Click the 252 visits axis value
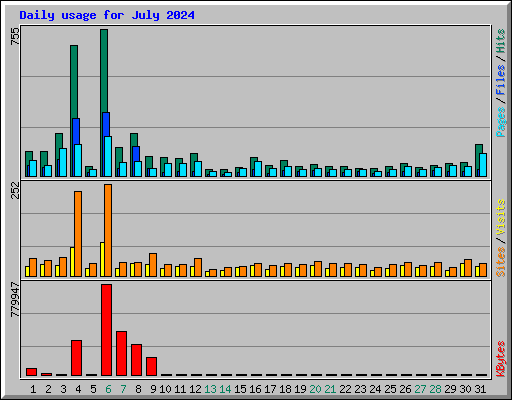The image size is (512, 400). tap(15, 190)
